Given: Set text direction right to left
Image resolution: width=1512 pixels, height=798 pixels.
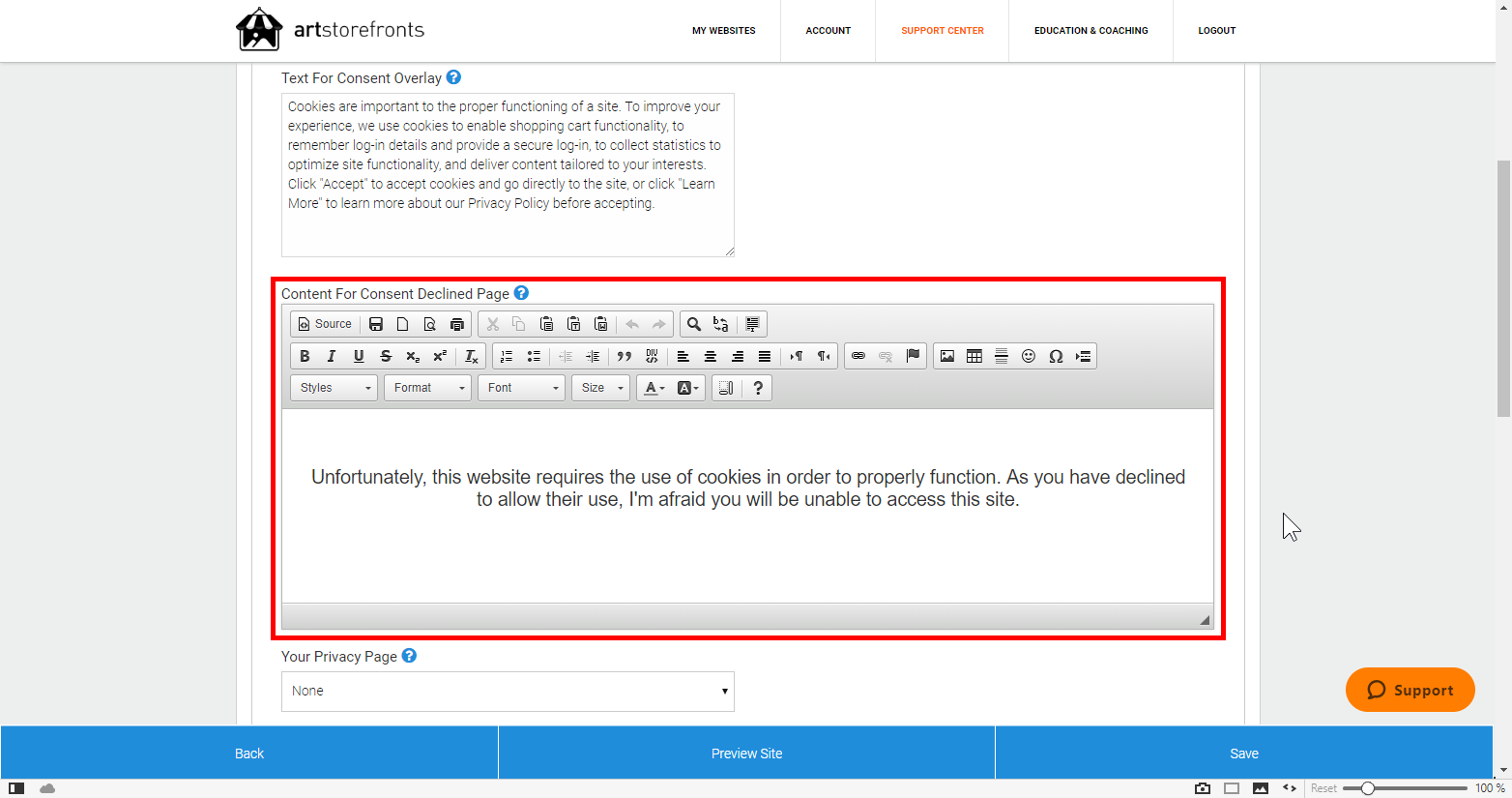Looking at the screenshot, I should (x=824, y=356).
